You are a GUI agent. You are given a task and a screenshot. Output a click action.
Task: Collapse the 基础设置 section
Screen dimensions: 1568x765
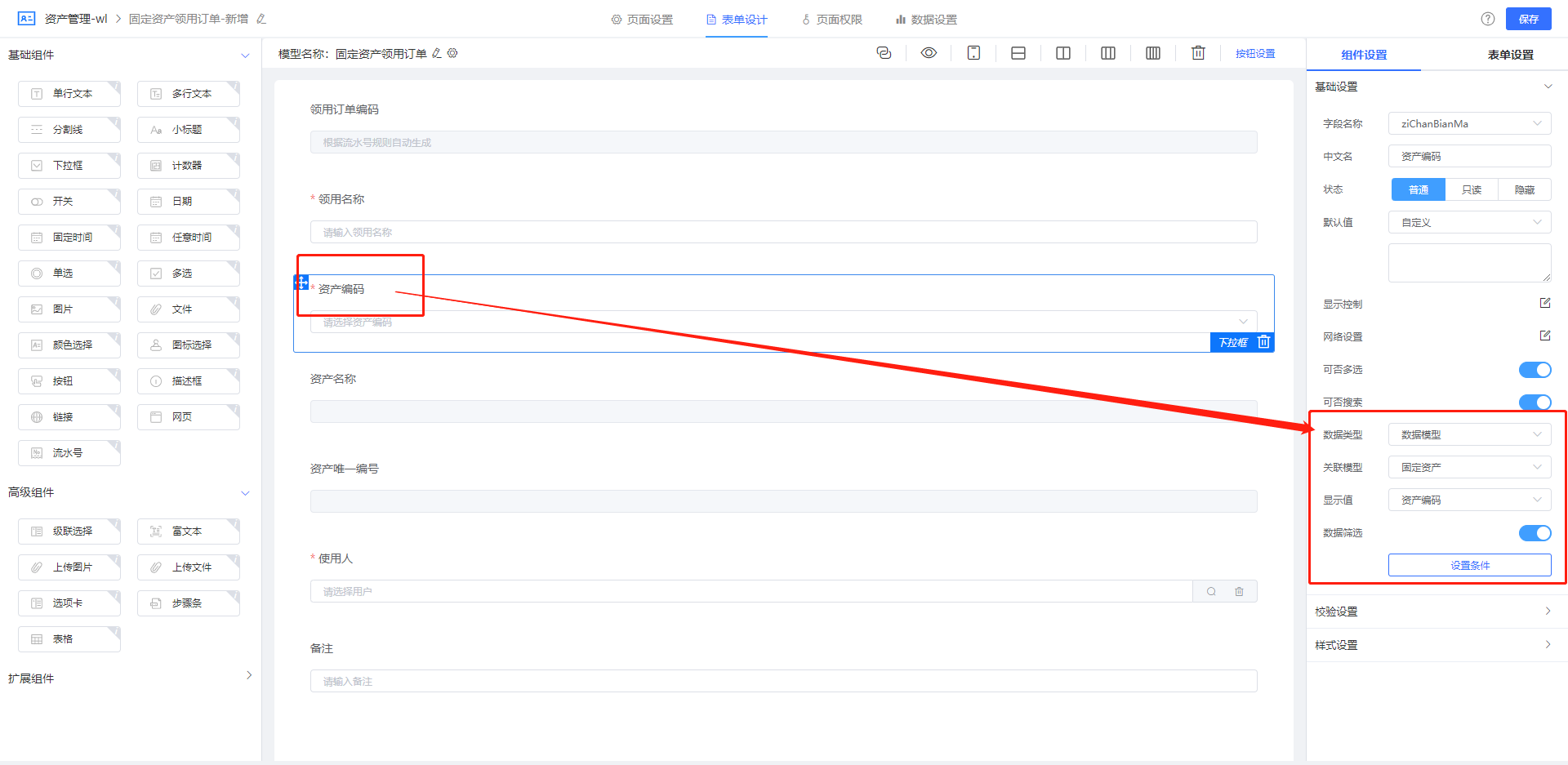pyautogui.click(x=1548, y=87)
